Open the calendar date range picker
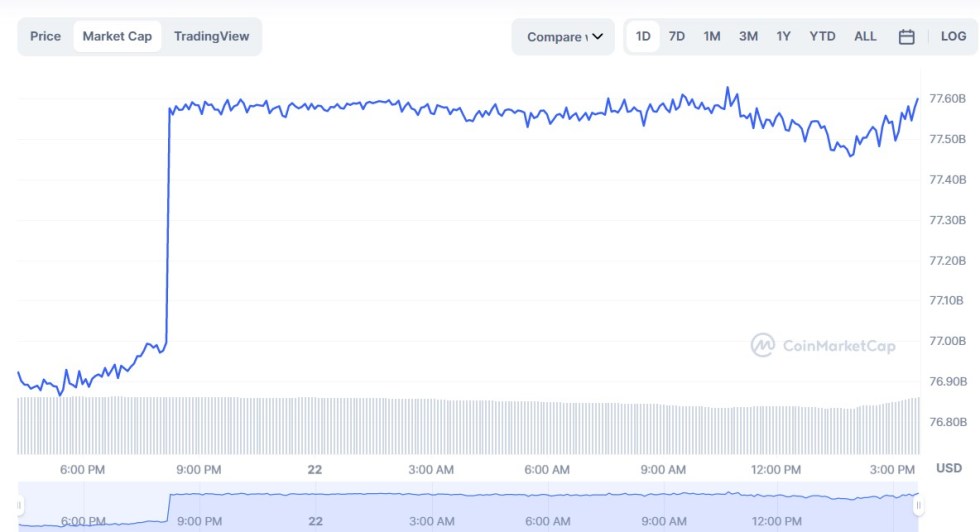 906,37
